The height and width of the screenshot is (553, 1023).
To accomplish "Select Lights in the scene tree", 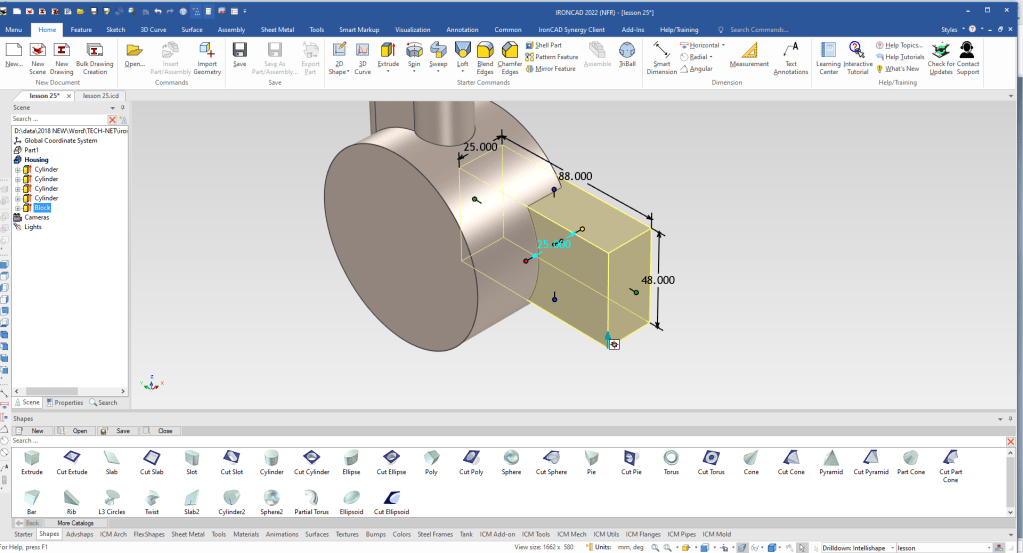I will pyautogui.click(x=33, y=227).
